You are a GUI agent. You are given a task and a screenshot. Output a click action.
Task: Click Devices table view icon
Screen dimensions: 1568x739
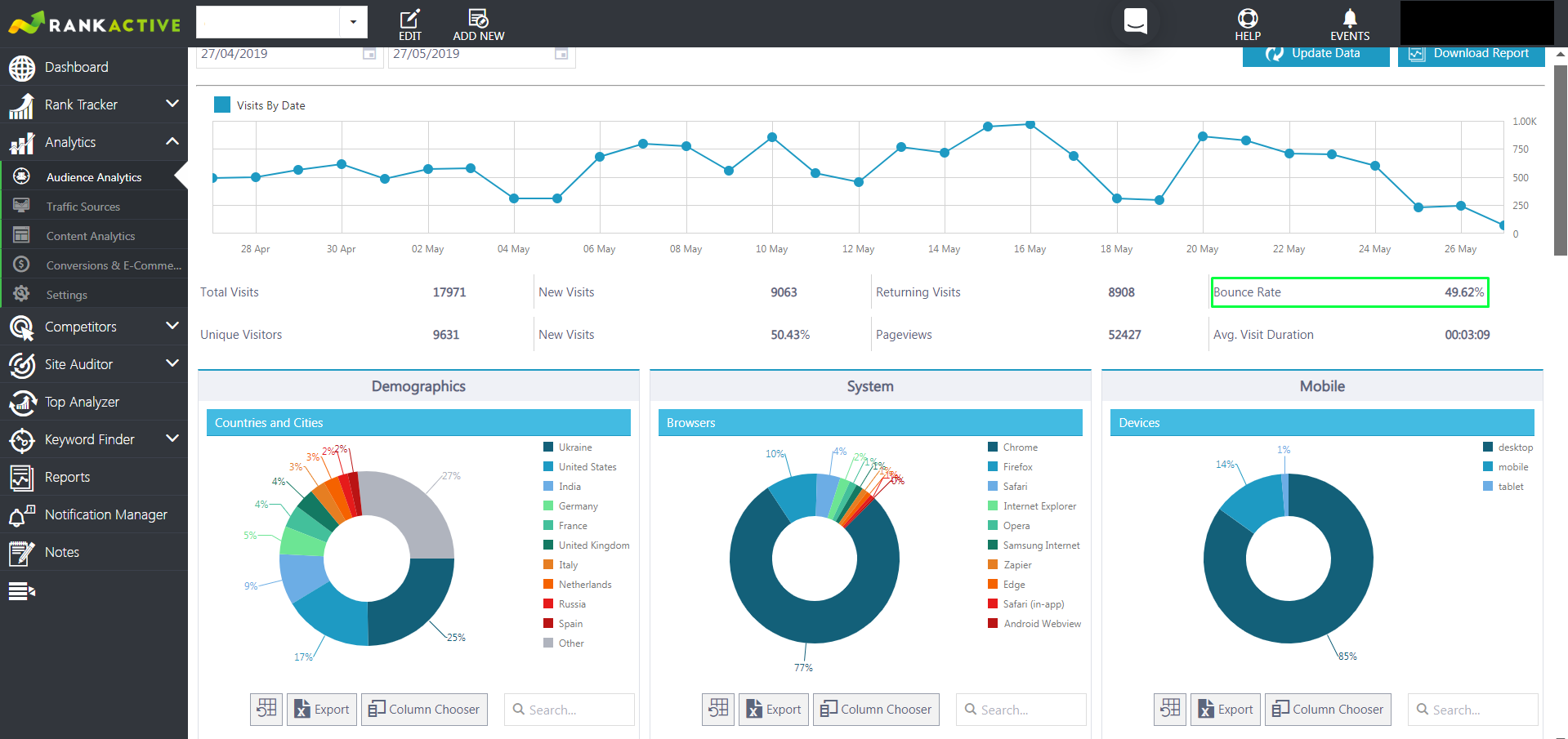(1170, 709)
